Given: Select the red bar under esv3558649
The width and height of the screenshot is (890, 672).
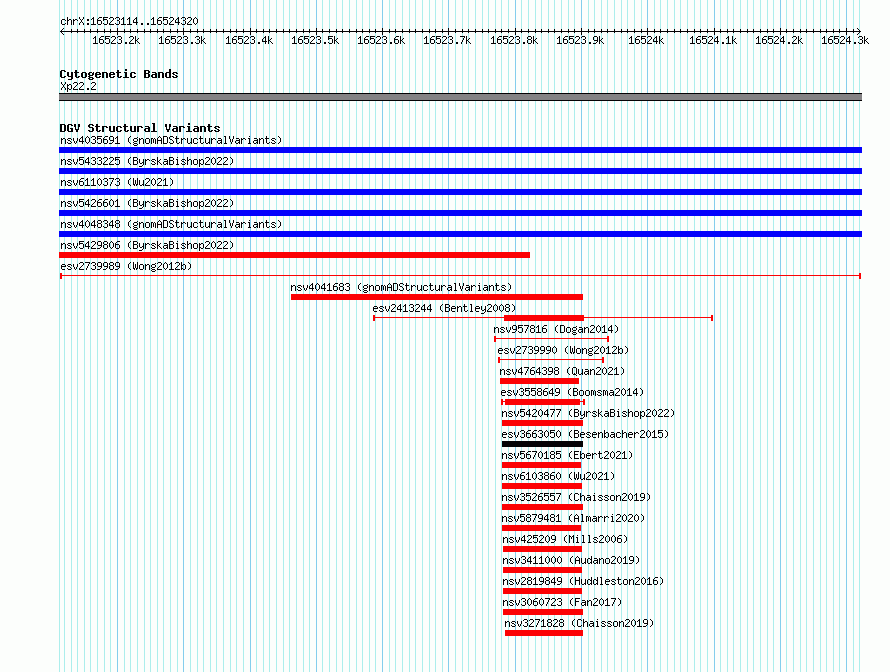Looking at the screenshot, I should pos(543,402).
